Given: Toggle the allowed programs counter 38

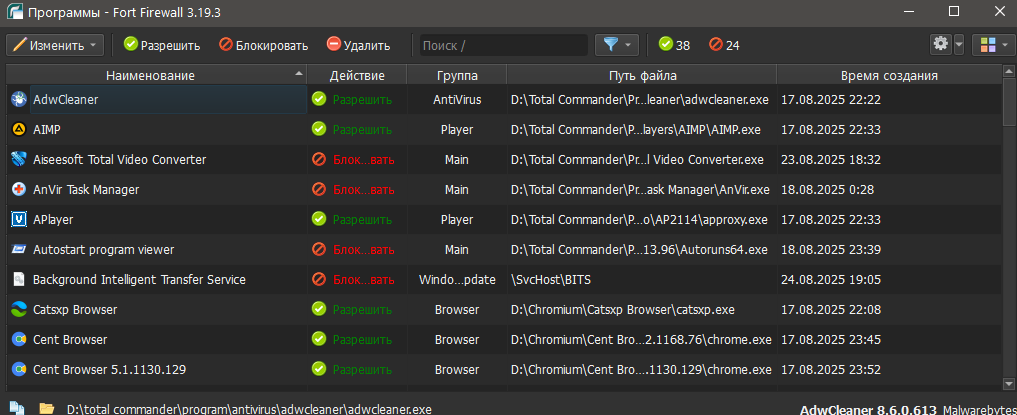Looking at the screenshot, I should click(675, 45).
